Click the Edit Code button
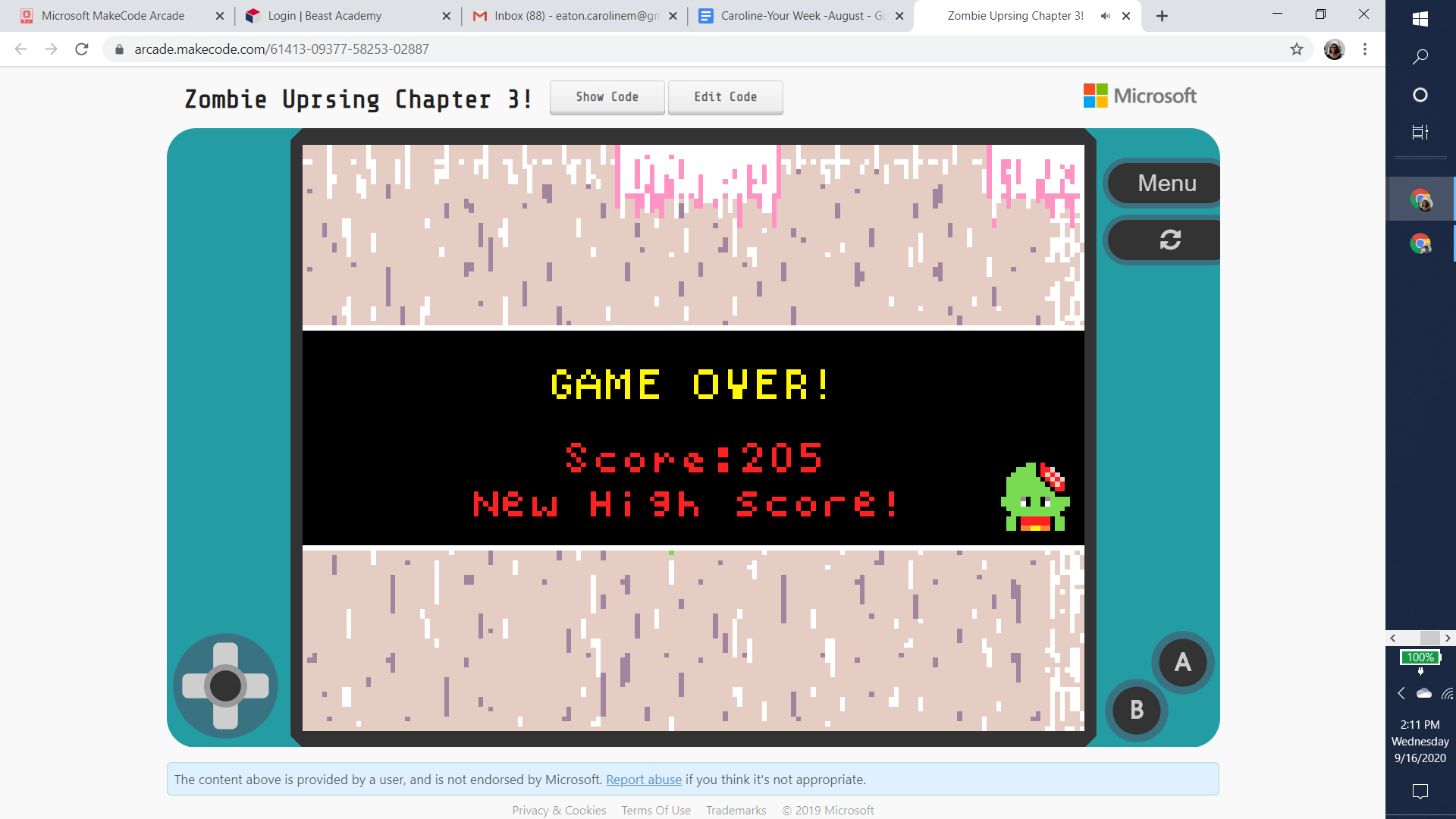Viewport: 1456px width, 819px height. tap(725, 97)
